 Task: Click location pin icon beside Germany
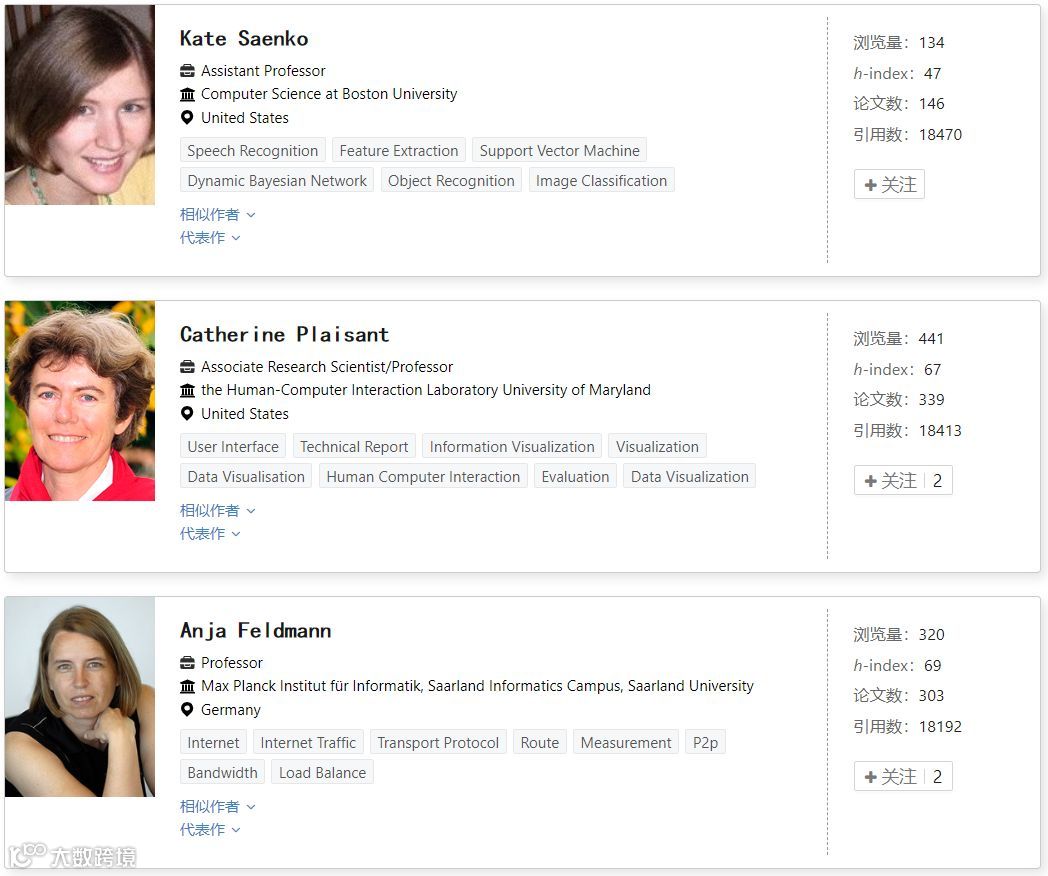pyautogui.click(x=187, y=709)
